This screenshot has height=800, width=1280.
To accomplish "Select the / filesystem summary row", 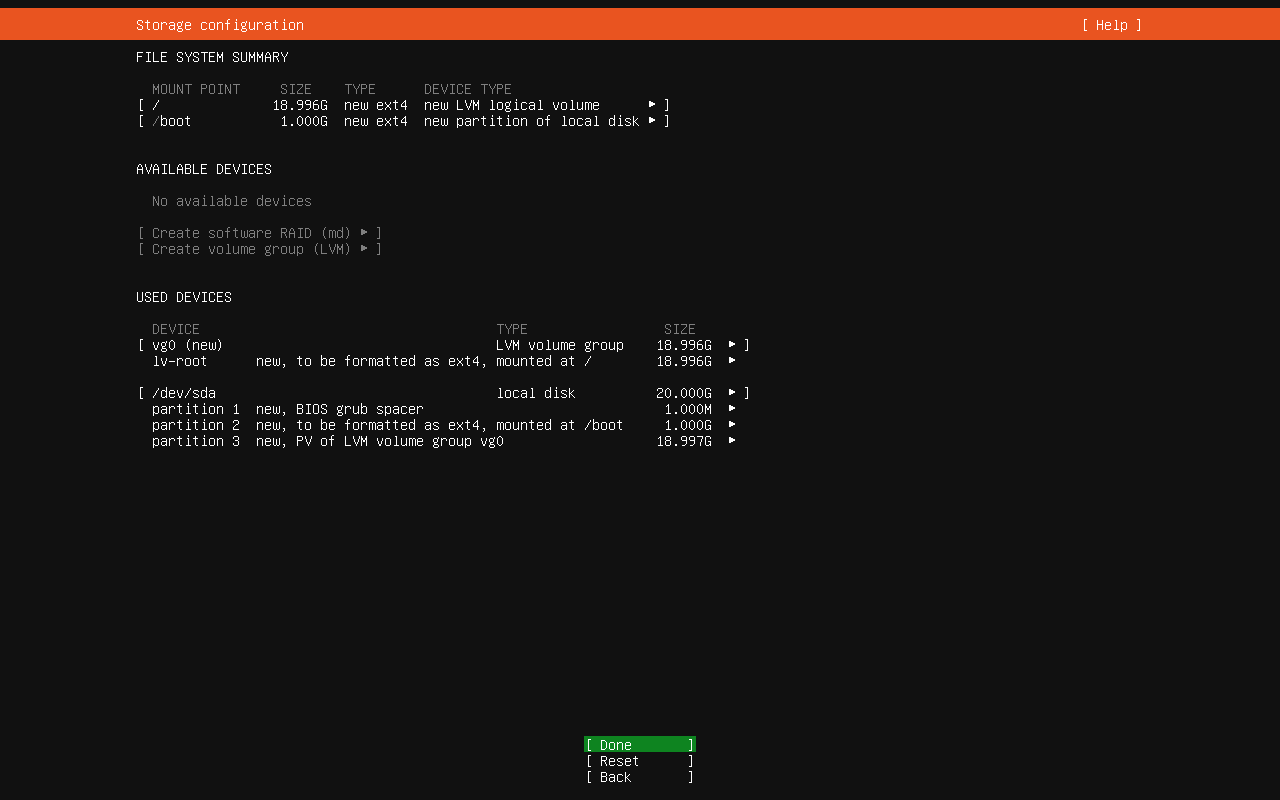I will click(x=400, y=105).
